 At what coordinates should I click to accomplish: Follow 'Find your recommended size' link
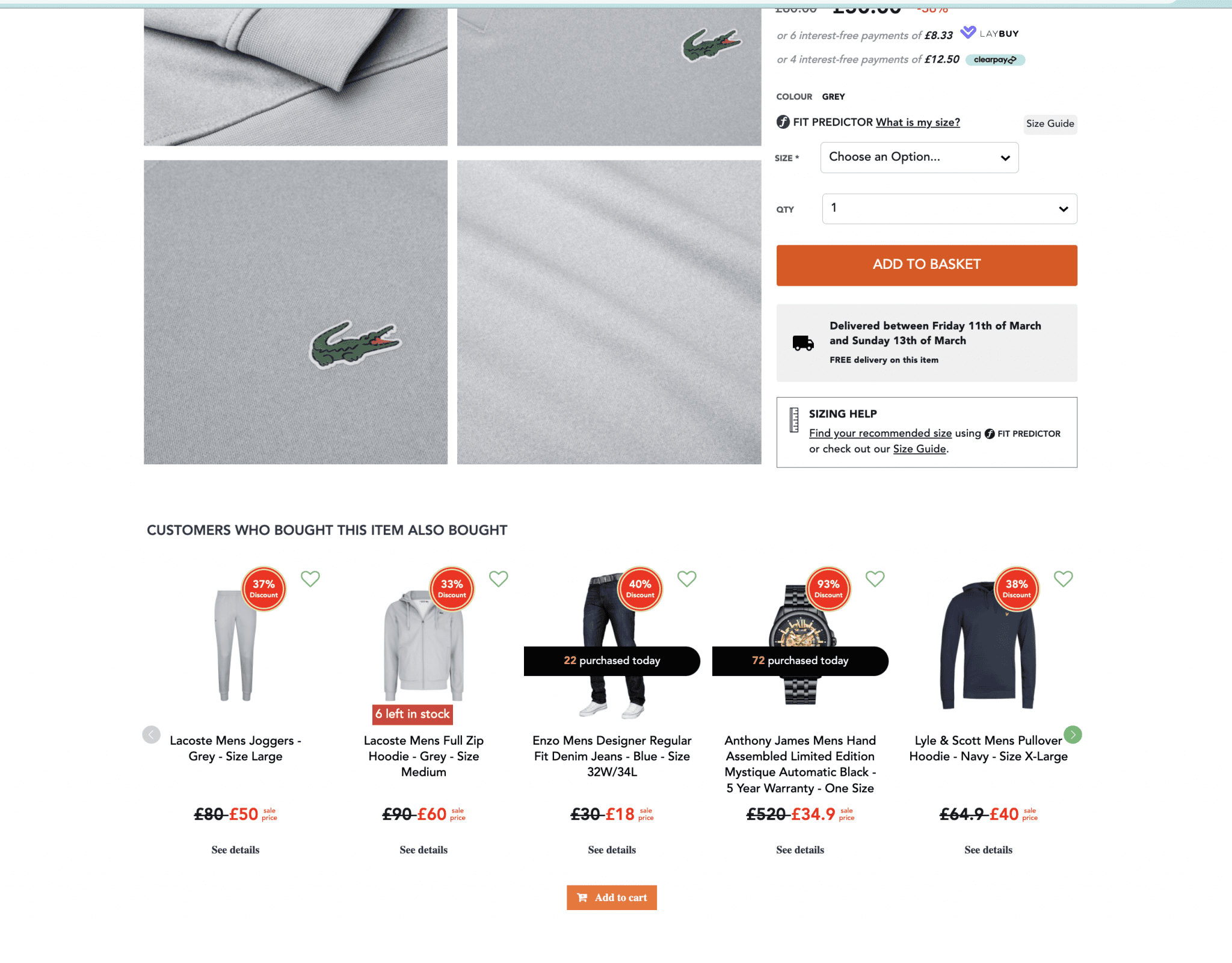point(880,433)
